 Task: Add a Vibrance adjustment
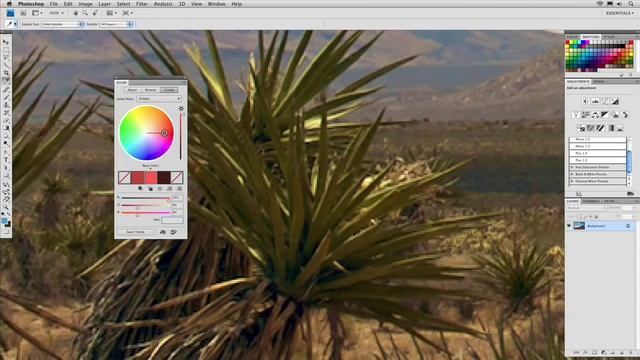pos(576,115)
